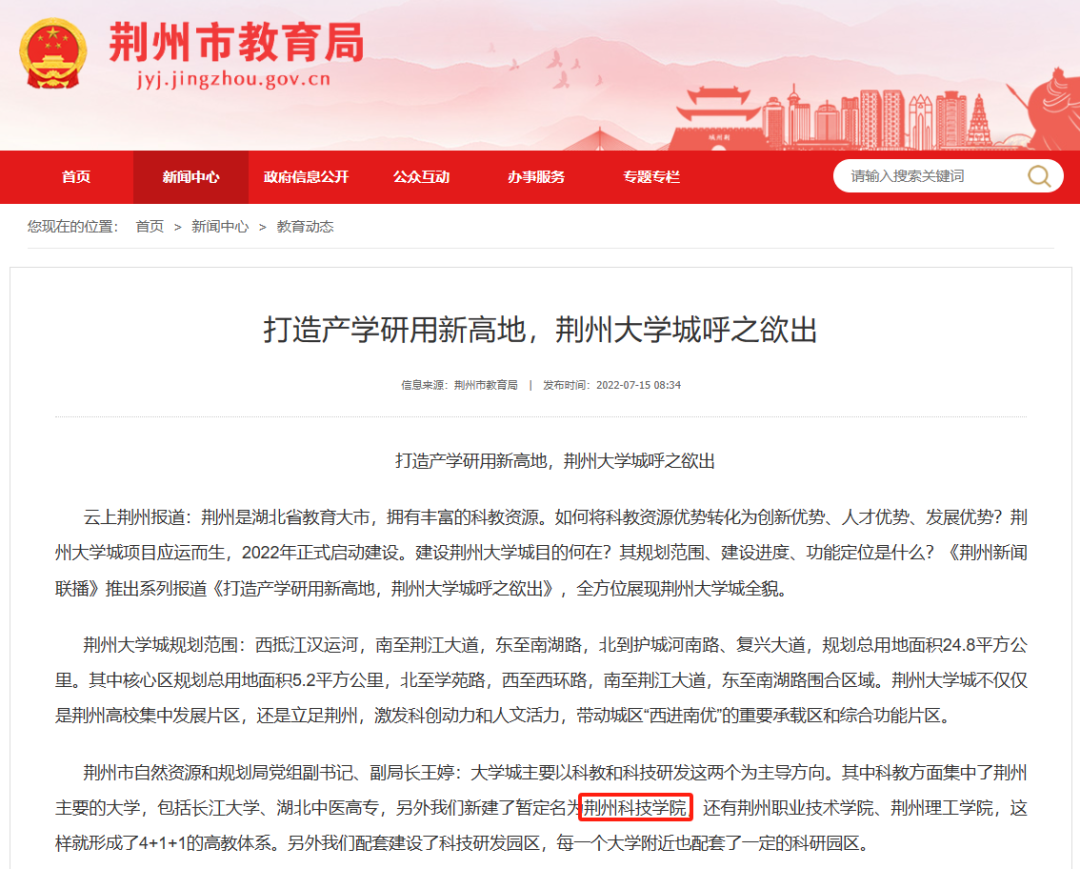Open the 办事服务 menu
The height and width of the screenshot is (869, 1080).
tap(538, 177)
